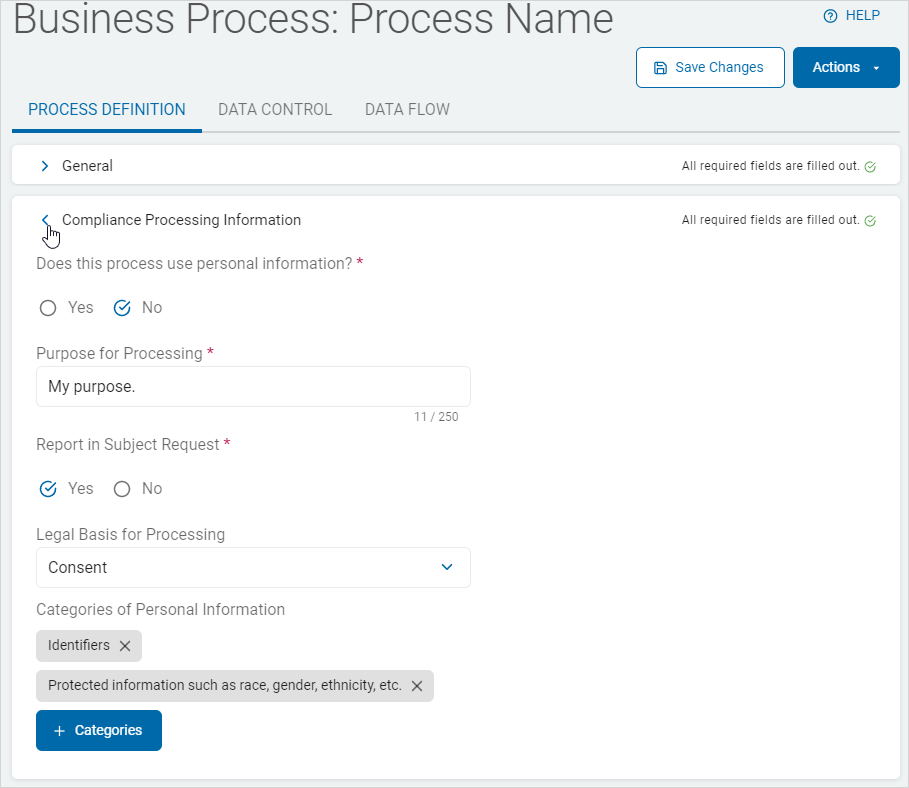Click the Purpose for Processing text field

click(253, 387)
